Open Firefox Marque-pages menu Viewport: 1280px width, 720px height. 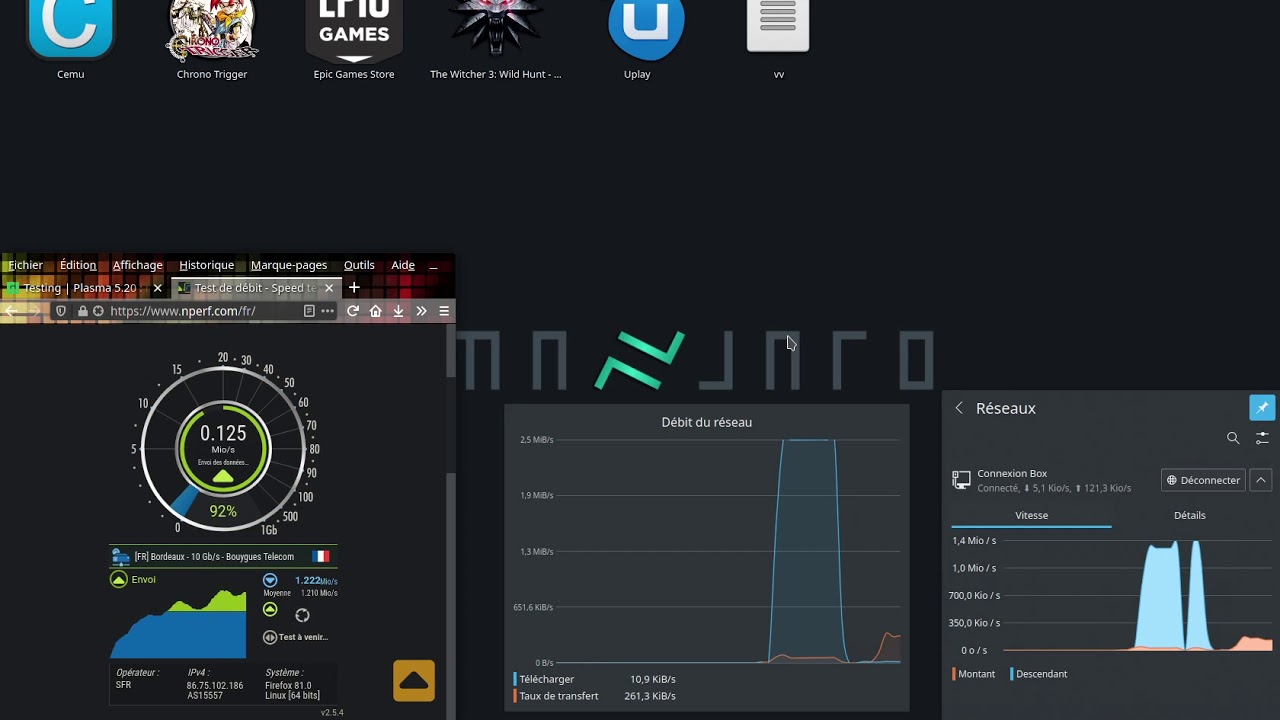pos(289,265)
